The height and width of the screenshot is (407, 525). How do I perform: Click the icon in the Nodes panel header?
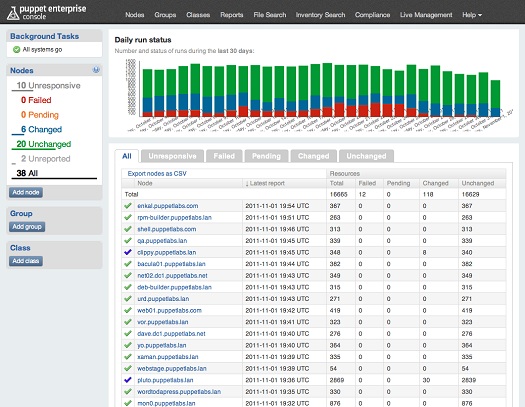click(x=96, y=70)
